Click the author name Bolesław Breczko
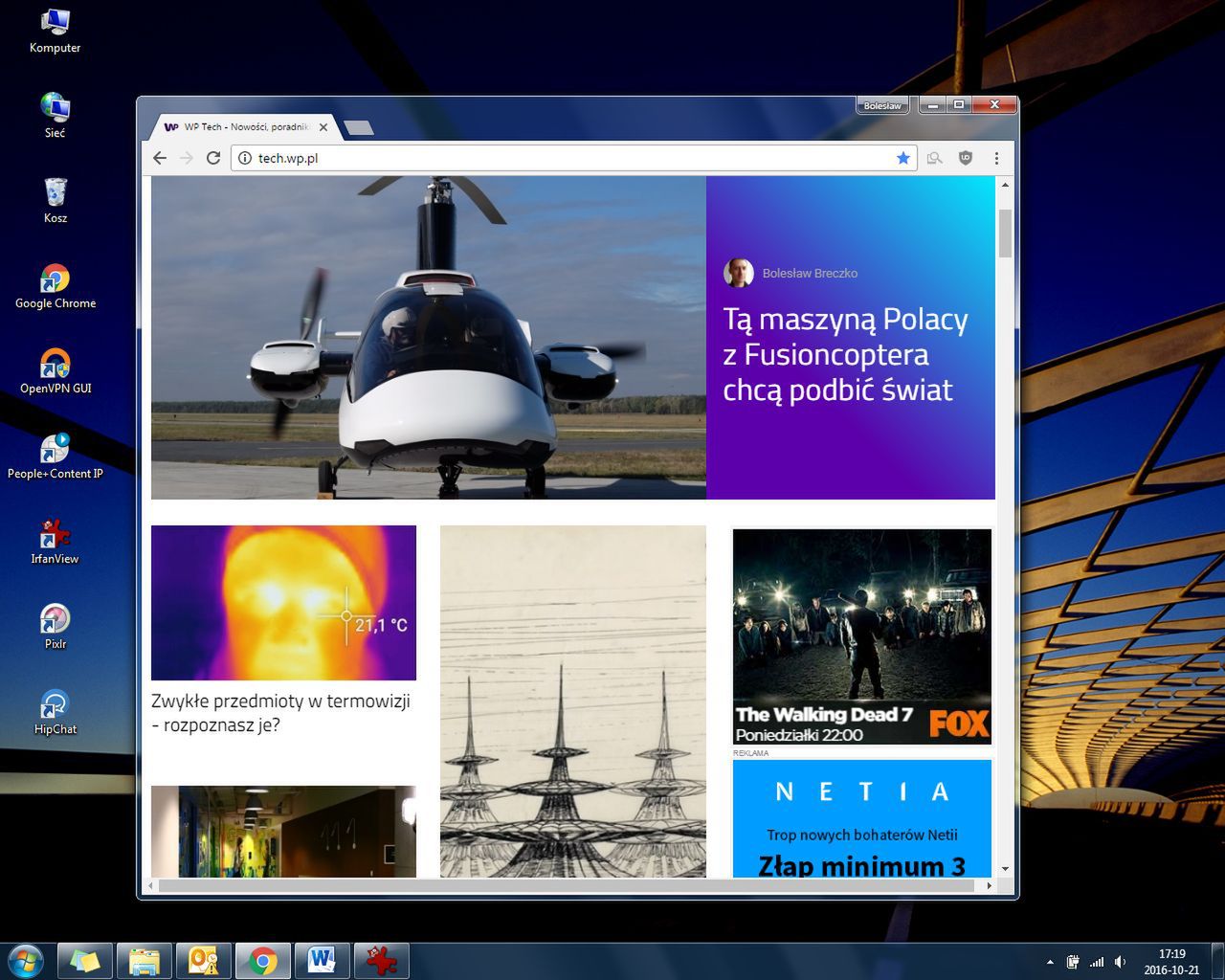 coord(810,273)
